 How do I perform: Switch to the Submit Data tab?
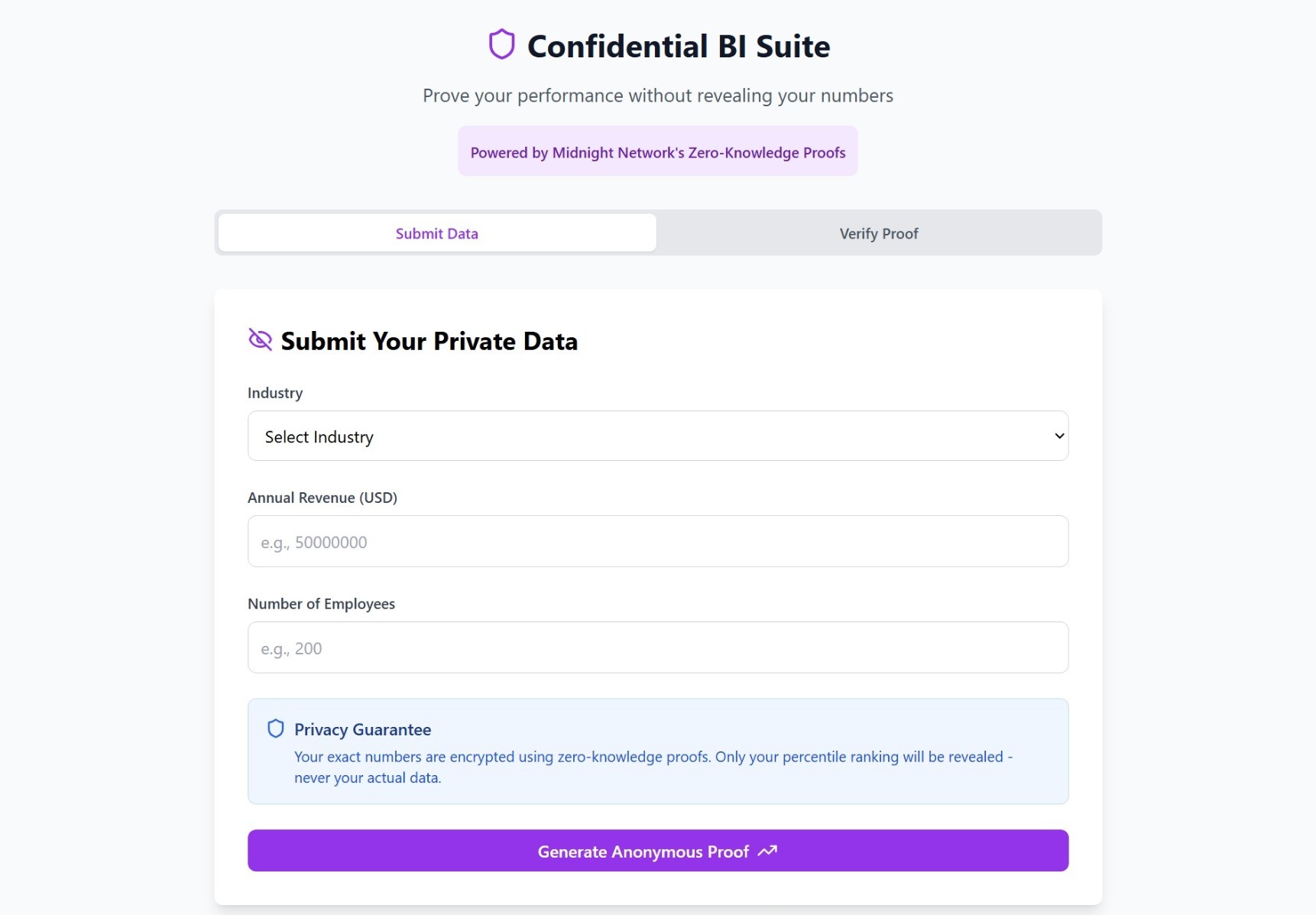(x=436, y=233)
